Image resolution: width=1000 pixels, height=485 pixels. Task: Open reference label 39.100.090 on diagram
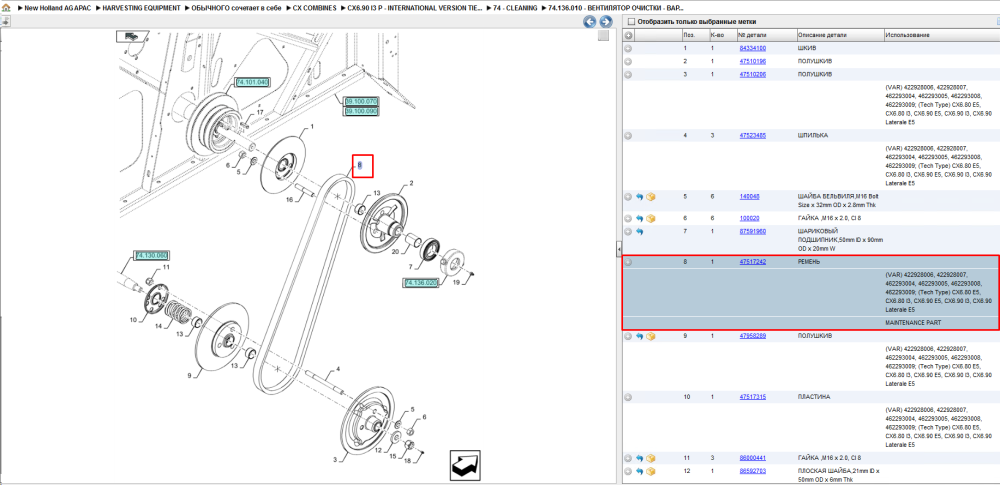pyautogui.click(x=362, y=111)
